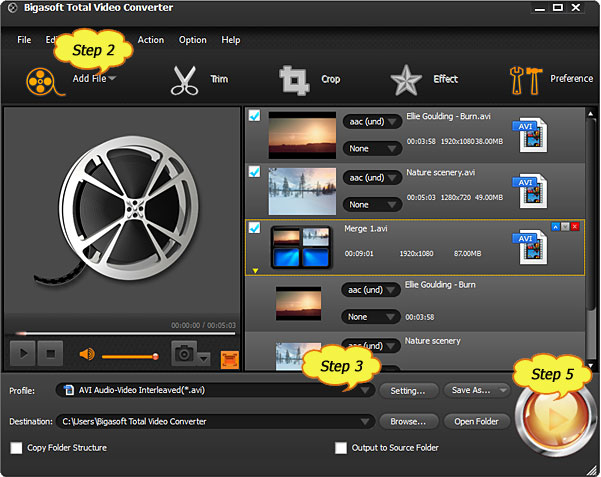The width and height of the screenshot is (601, 477).
Task: Move Merge 1.avi down with gray arrow
Action: (x=565, y=227)
